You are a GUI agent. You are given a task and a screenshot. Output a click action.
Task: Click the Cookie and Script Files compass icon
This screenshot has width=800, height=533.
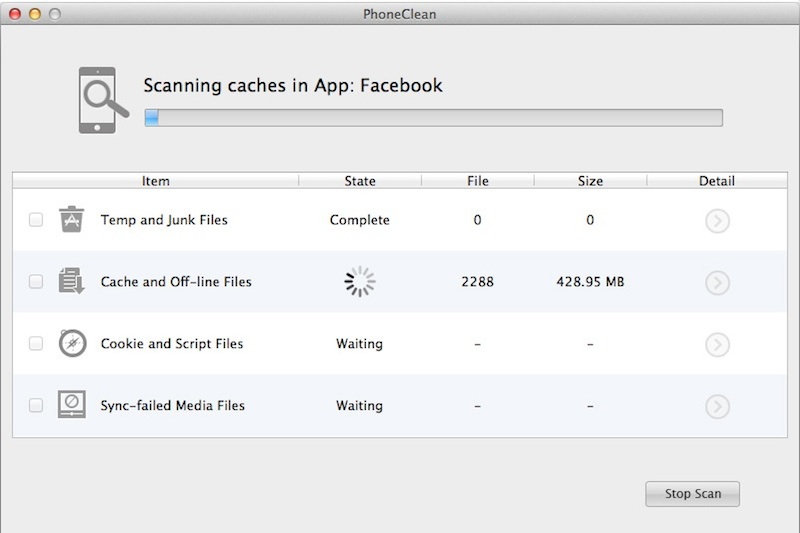coord(71,344)
